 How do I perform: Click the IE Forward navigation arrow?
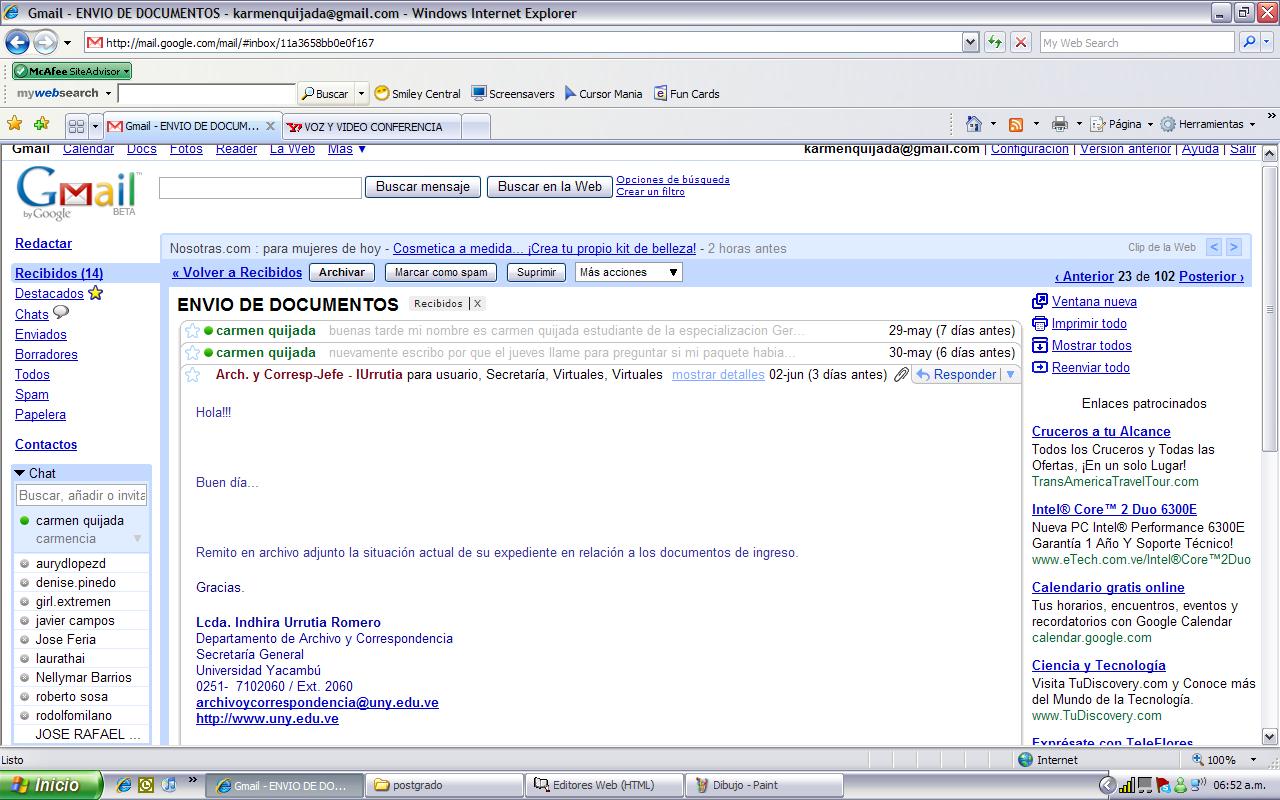pos(45,42)
